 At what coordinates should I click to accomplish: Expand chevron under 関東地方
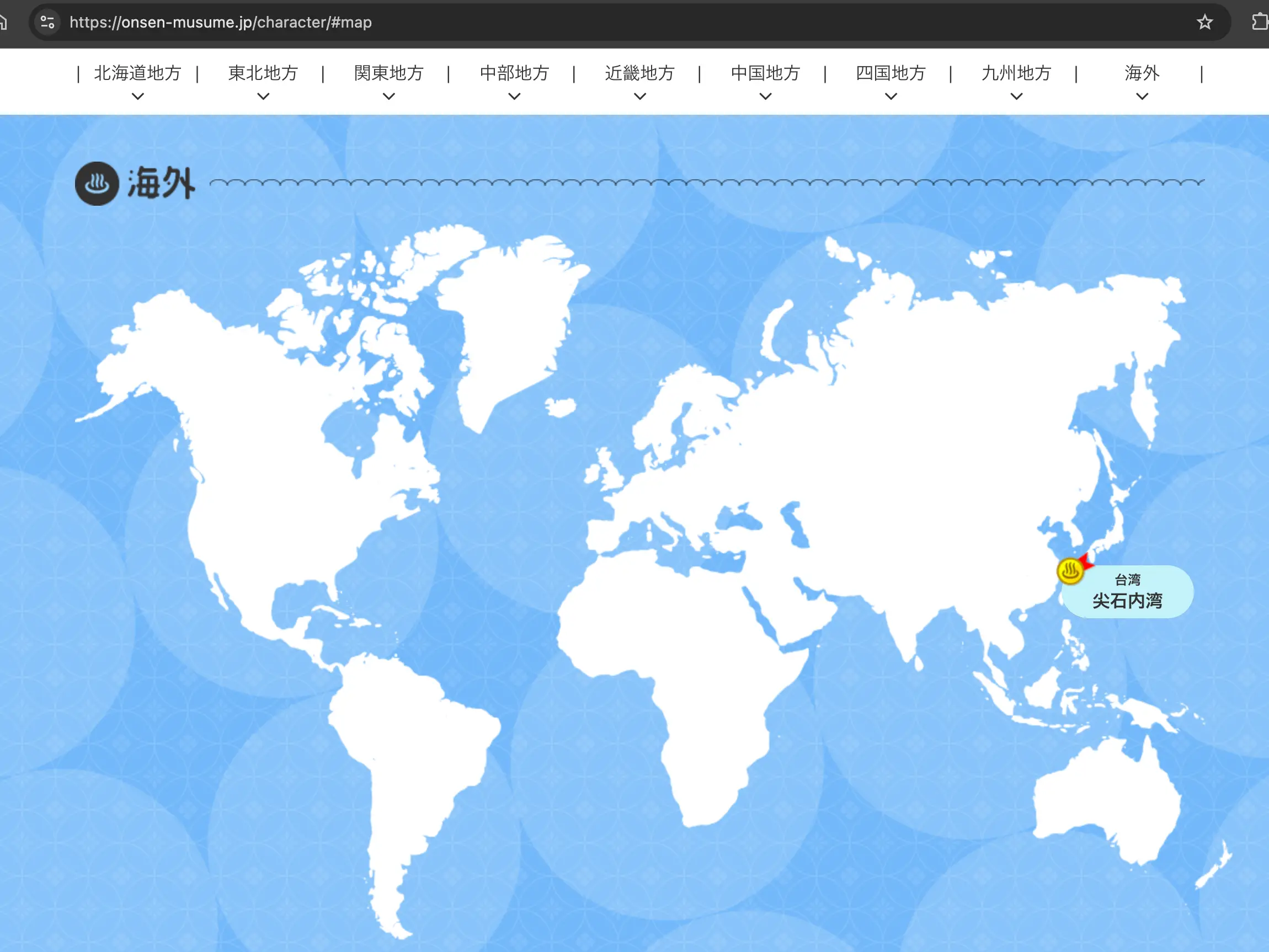click(389, 97)
